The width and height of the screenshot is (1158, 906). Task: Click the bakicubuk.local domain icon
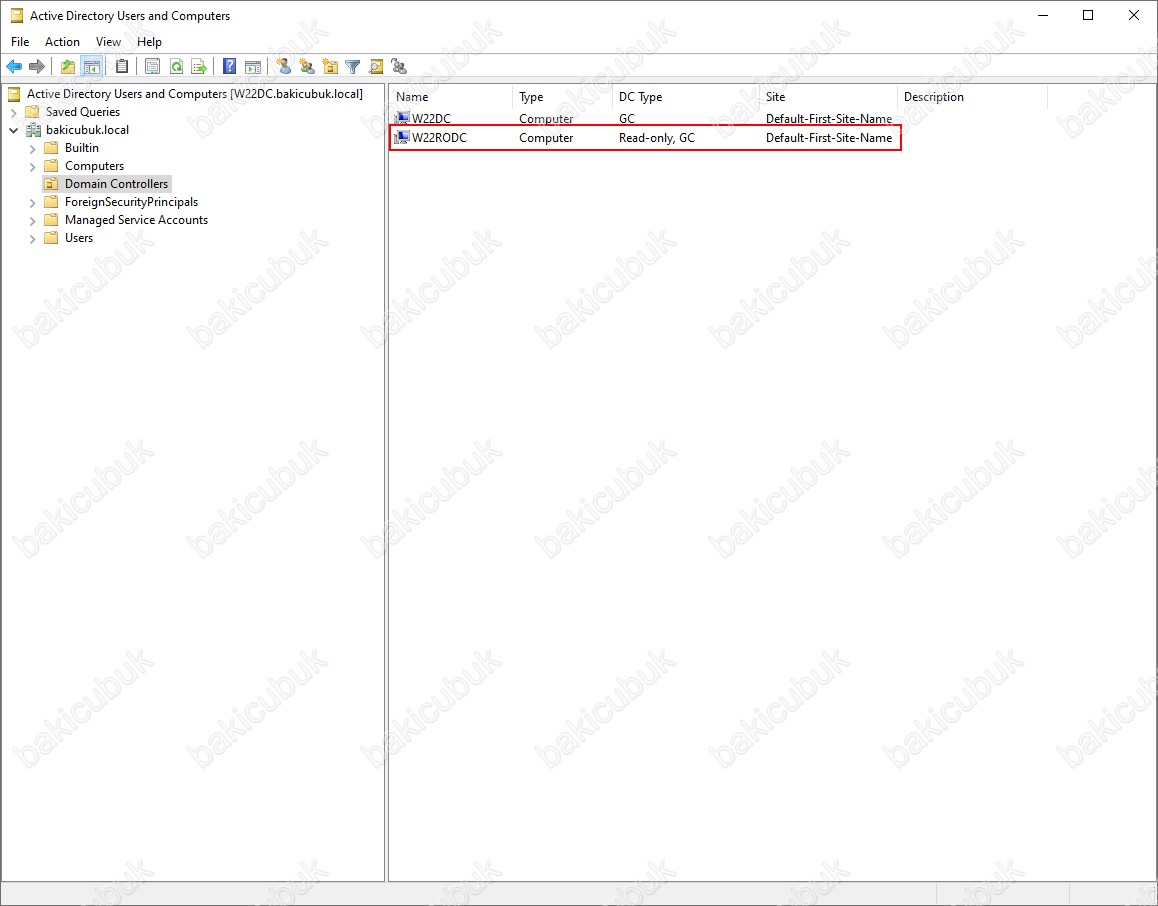point(34,130)
